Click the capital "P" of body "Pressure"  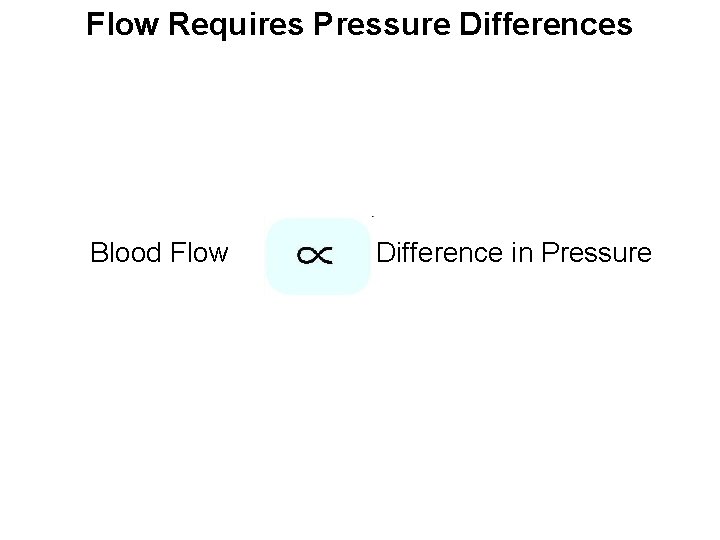tap(550, 252)
